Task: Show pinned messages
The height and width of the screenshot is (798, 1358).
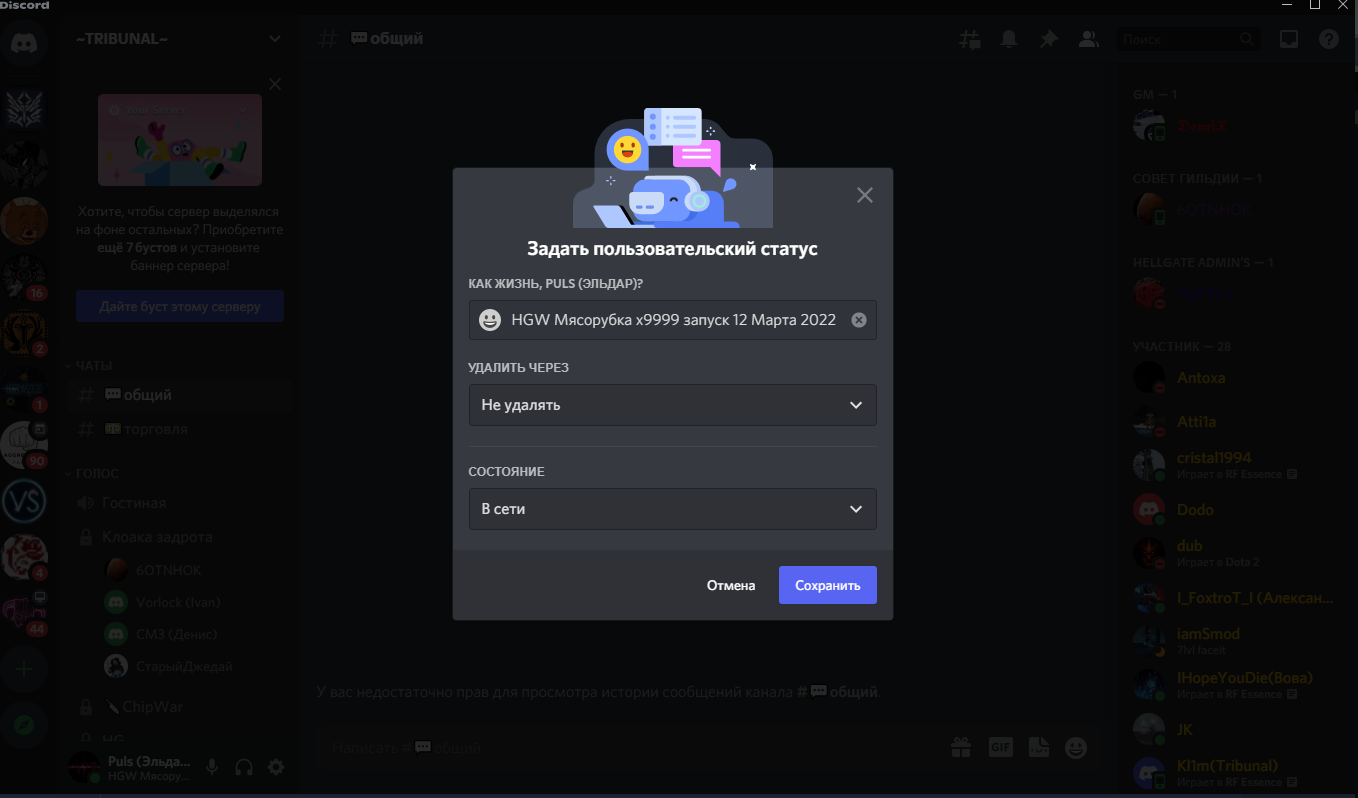Action: (1049, 39)
